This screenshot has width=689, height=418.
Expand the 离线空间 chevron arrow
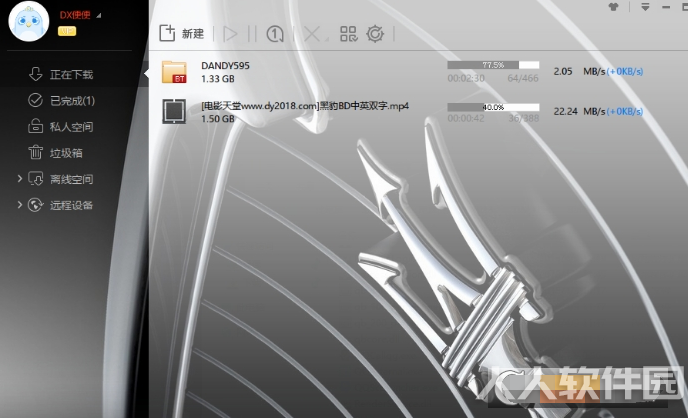[x=19, y=178]
